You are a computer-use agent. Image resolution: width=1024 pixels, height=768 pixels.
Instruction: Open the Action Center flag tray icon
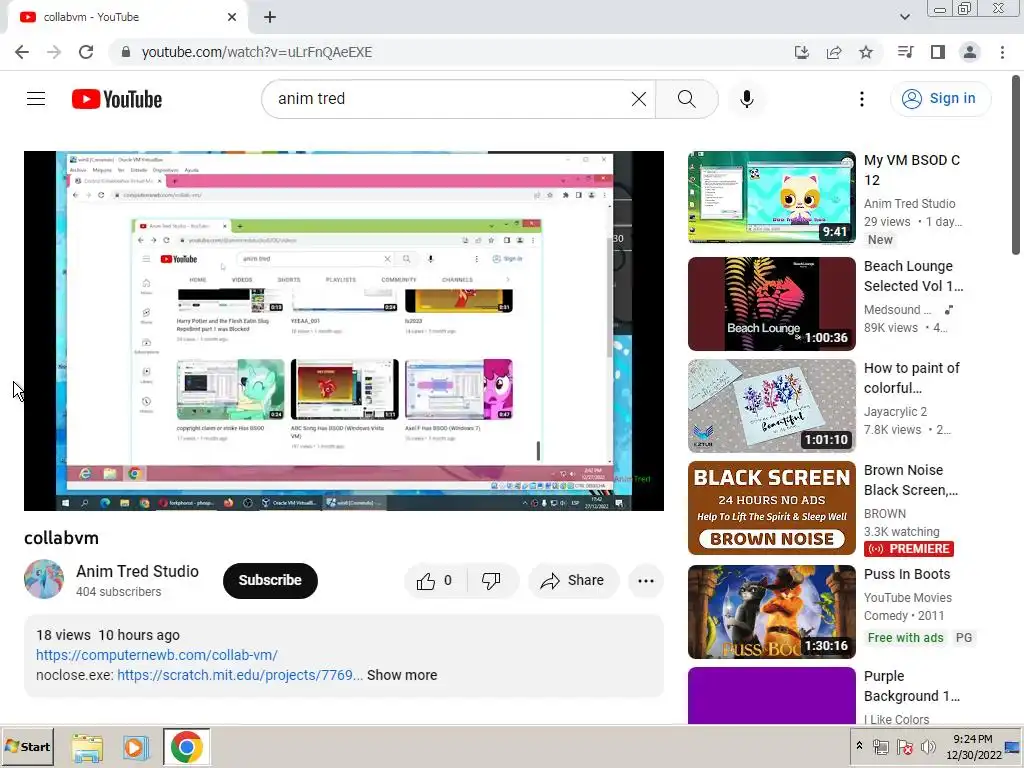904,747
